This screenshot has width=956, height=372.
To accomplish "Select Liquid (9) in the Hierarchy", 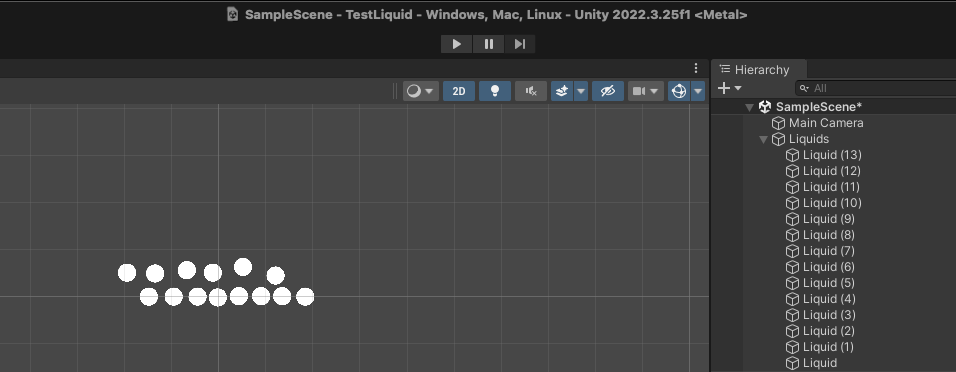I will 829,219.
